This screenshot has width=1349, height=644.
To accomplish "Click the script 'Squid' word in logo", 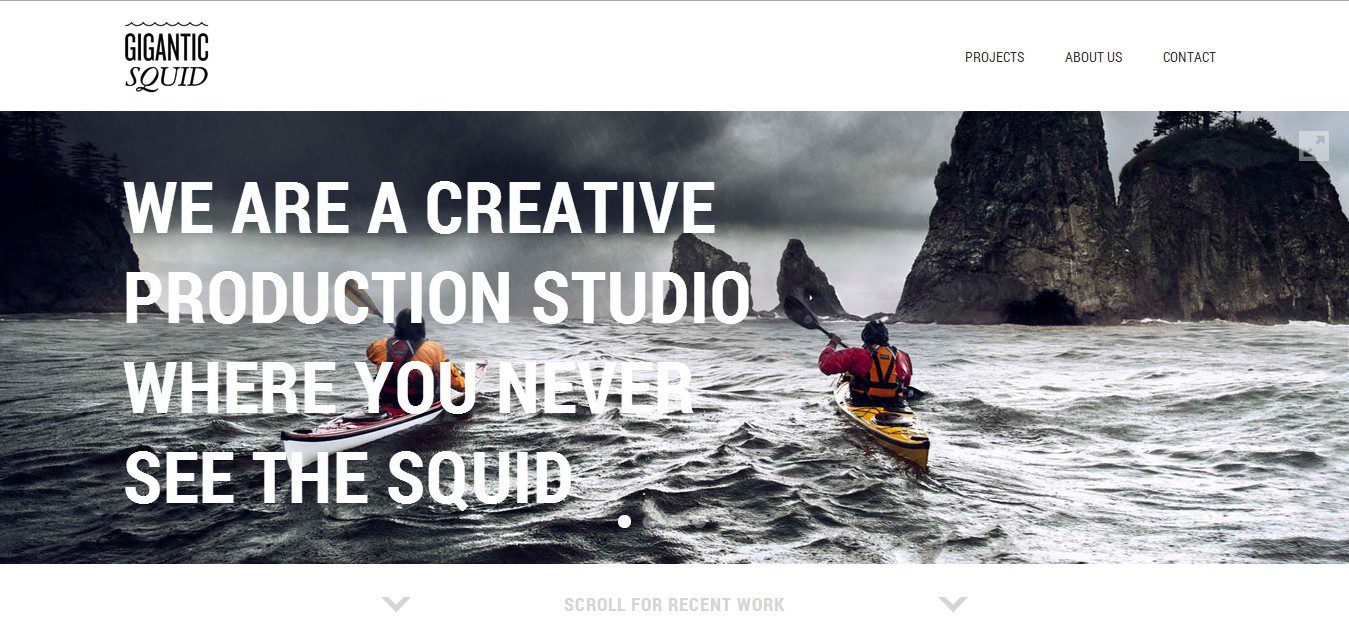I will click(x=167, y=78).
